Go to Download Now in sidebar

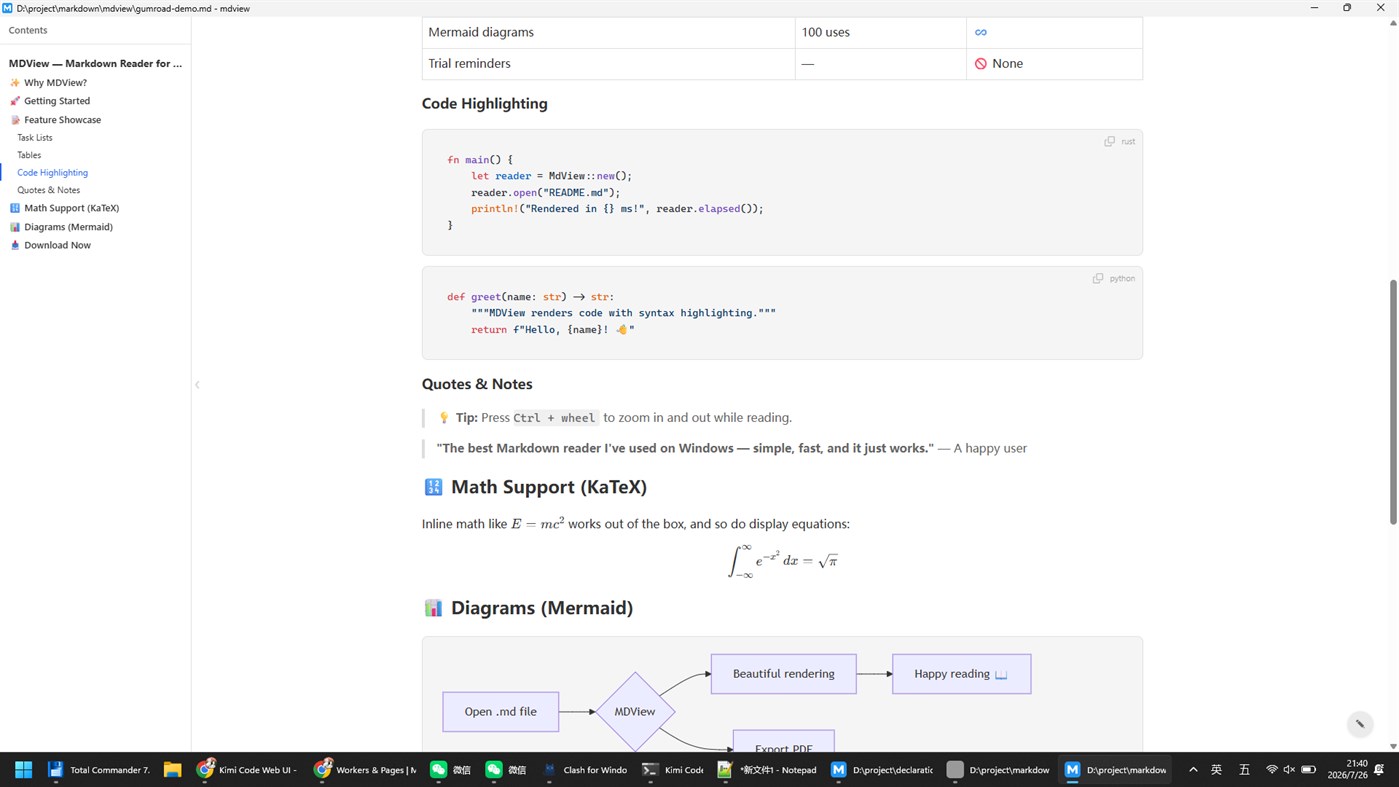coord(57,245)
